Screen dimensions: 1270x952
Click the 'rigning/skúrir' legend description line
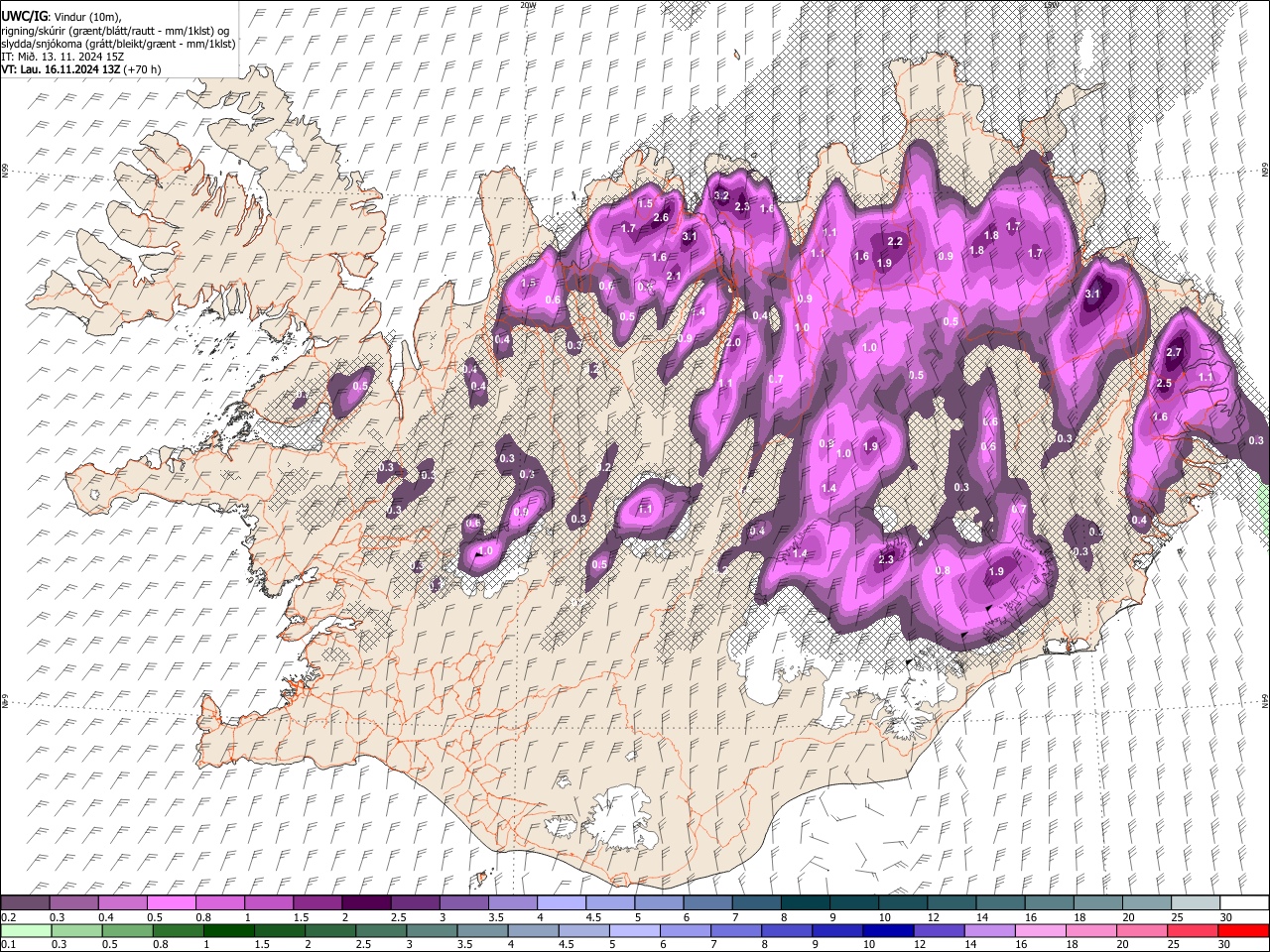(116, 30)
